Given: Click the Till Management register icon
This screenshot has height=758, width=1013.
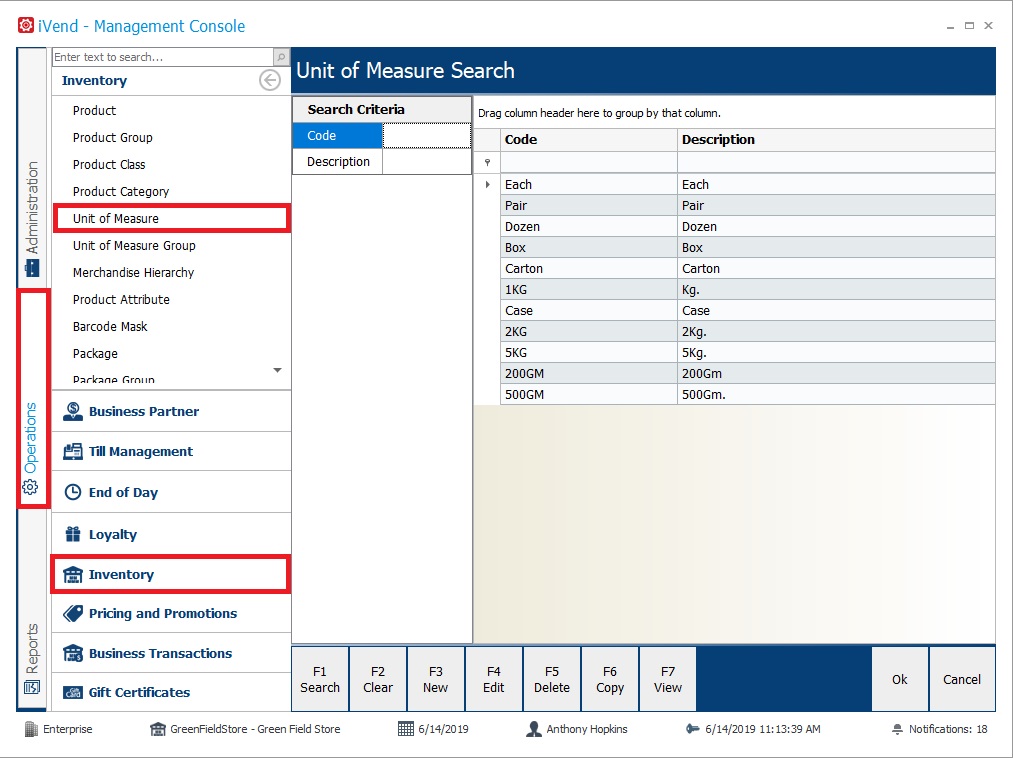Looking at the screenshot, I should [73, 452].
